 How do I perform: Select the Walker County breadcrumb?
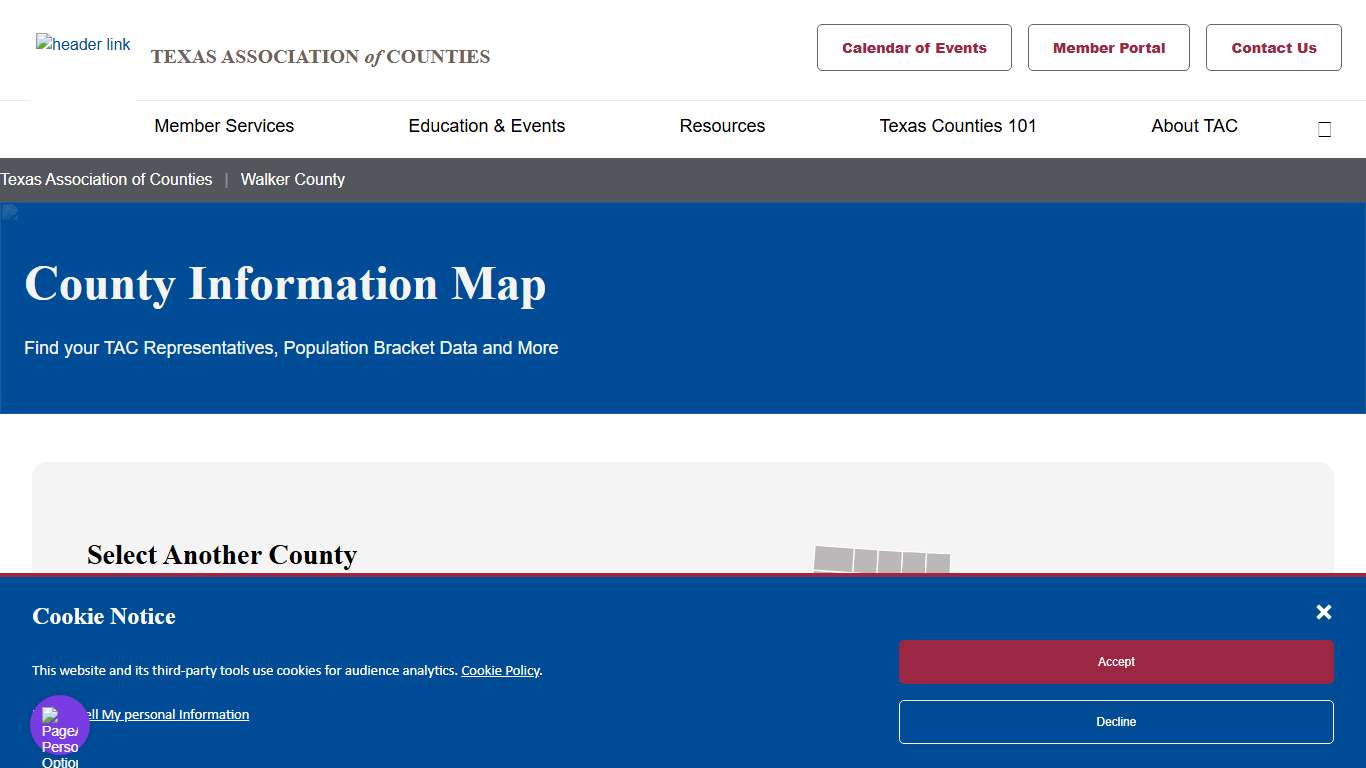292,180
